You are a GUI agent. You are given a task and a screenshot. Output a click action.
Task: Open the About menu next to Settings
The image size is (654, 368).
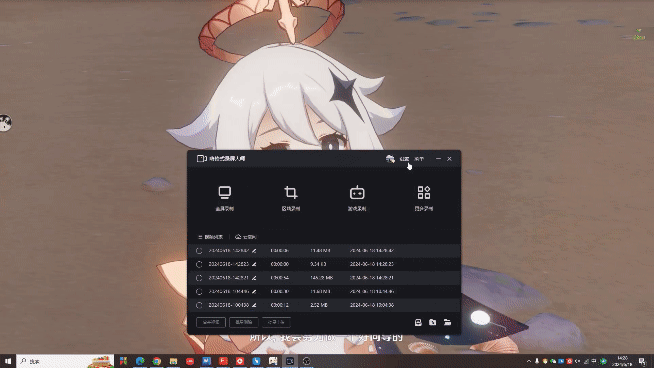pyautogui.click(x=419, y=159)
